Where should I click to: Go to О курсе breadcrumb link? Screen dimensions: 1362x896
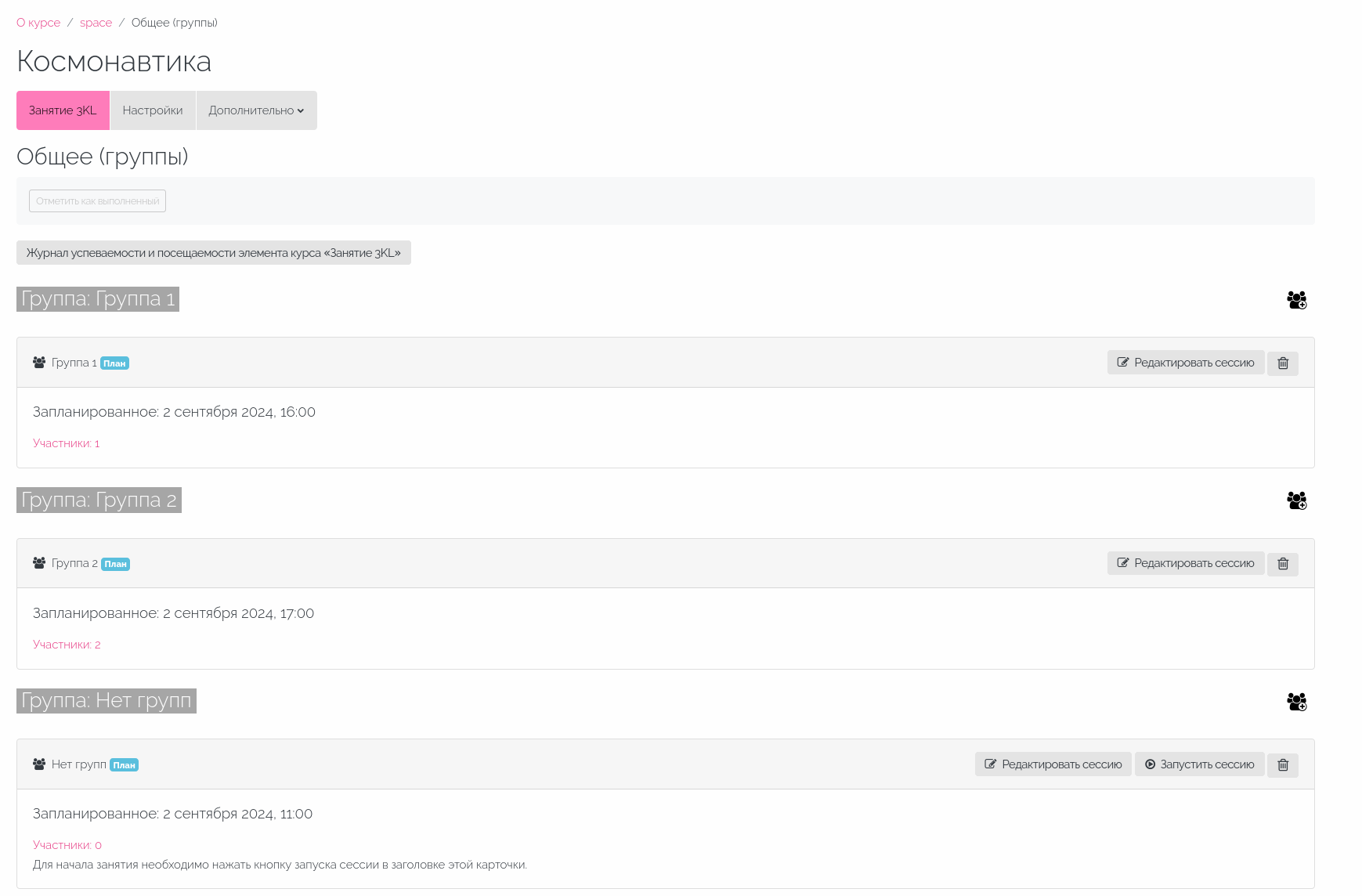38,23
